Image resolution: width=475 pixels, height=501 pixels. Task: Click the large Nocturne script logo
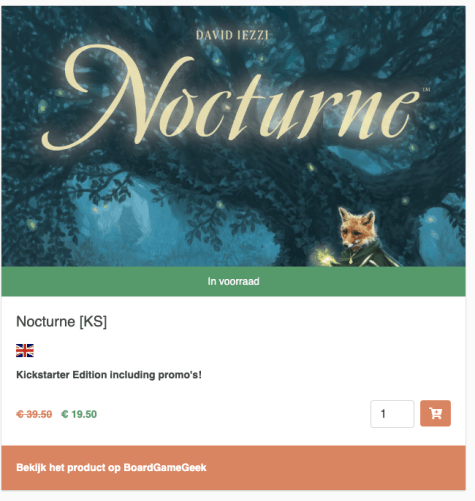click(x=230, y=98)
